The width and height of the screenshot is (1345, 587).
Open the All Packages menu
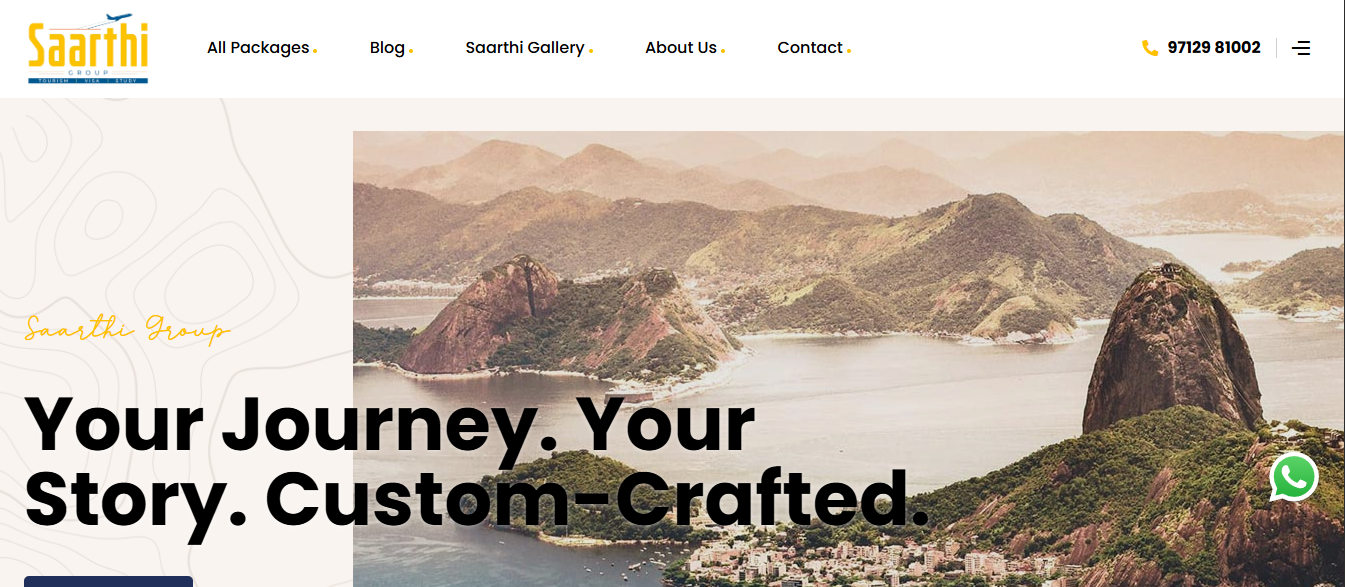point(258,48)
